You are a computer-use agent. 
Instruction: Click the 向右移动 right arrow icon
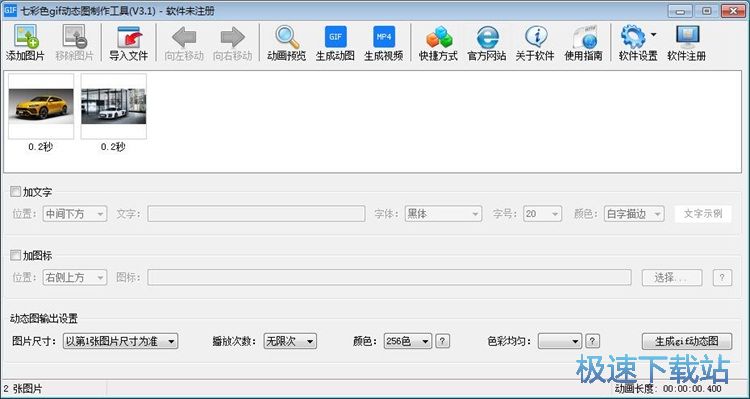pyautogui.click(x=232, y=37)
